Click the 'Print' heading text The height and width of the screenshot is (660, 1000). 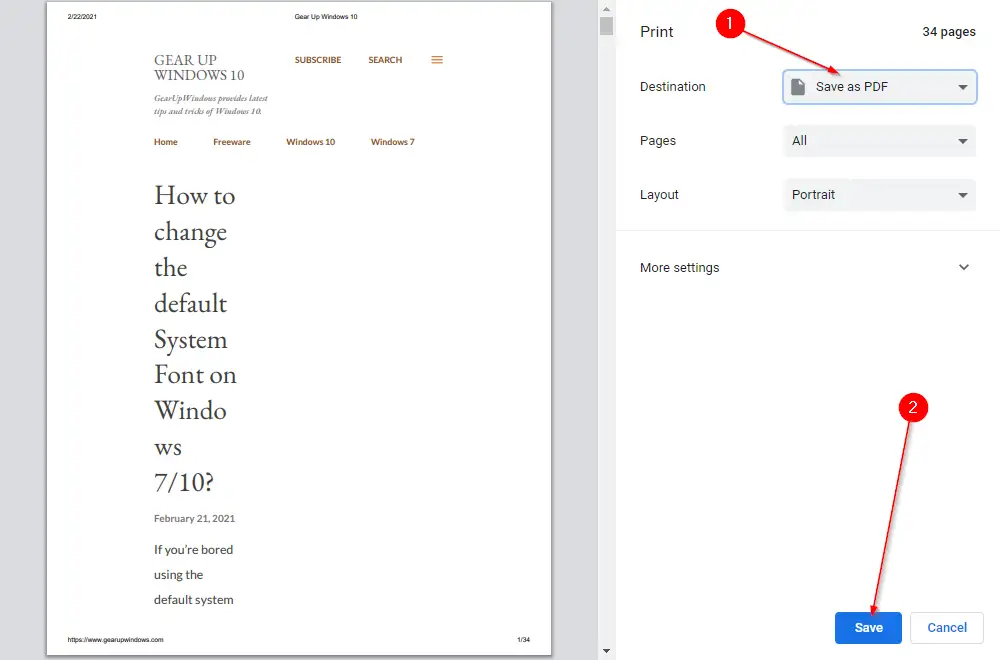click(x=656, y=32)
